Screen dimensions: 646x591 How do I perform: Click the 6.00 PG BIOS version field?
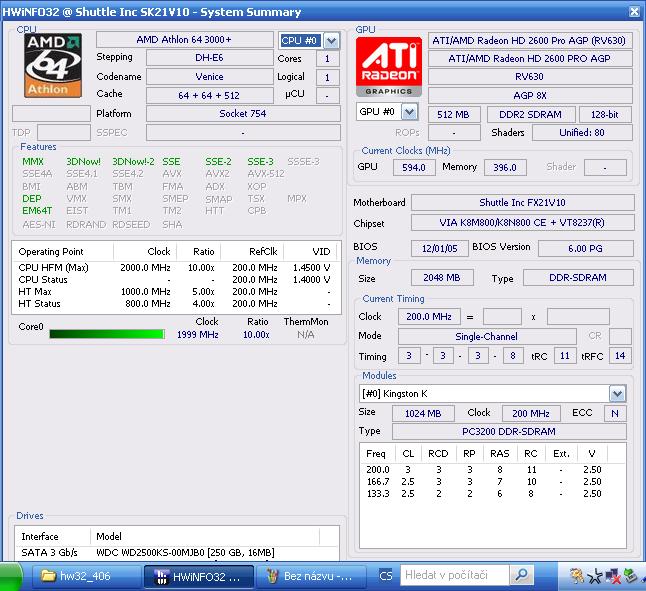pyautogui.click(x=585, y=248)
